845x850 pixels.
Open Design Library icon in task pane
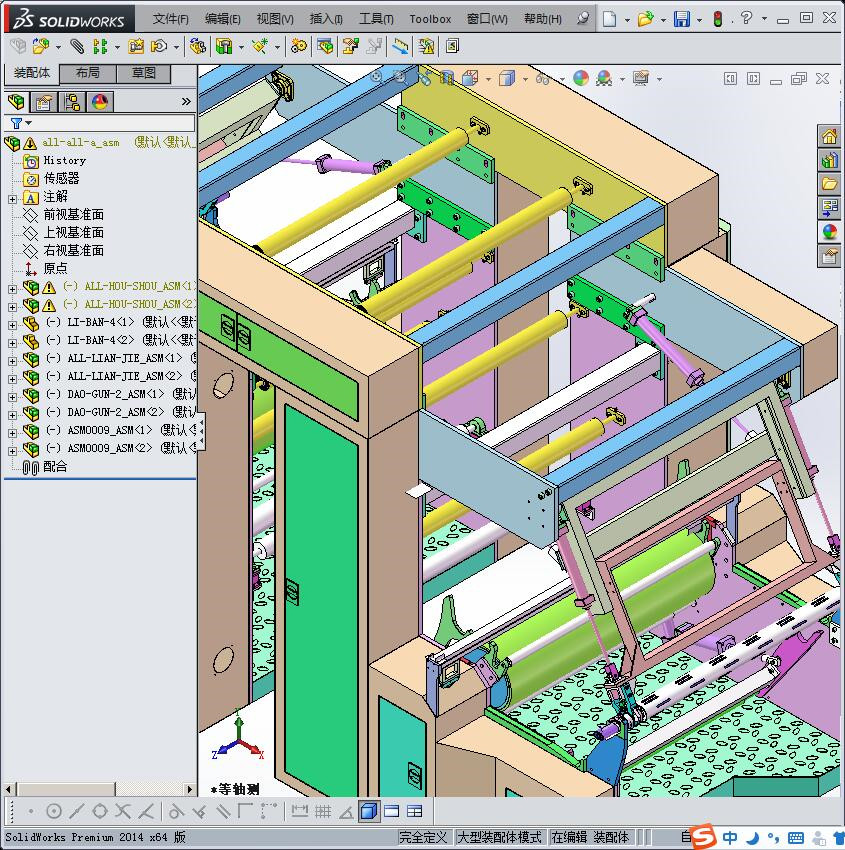(x=829, y=161)
